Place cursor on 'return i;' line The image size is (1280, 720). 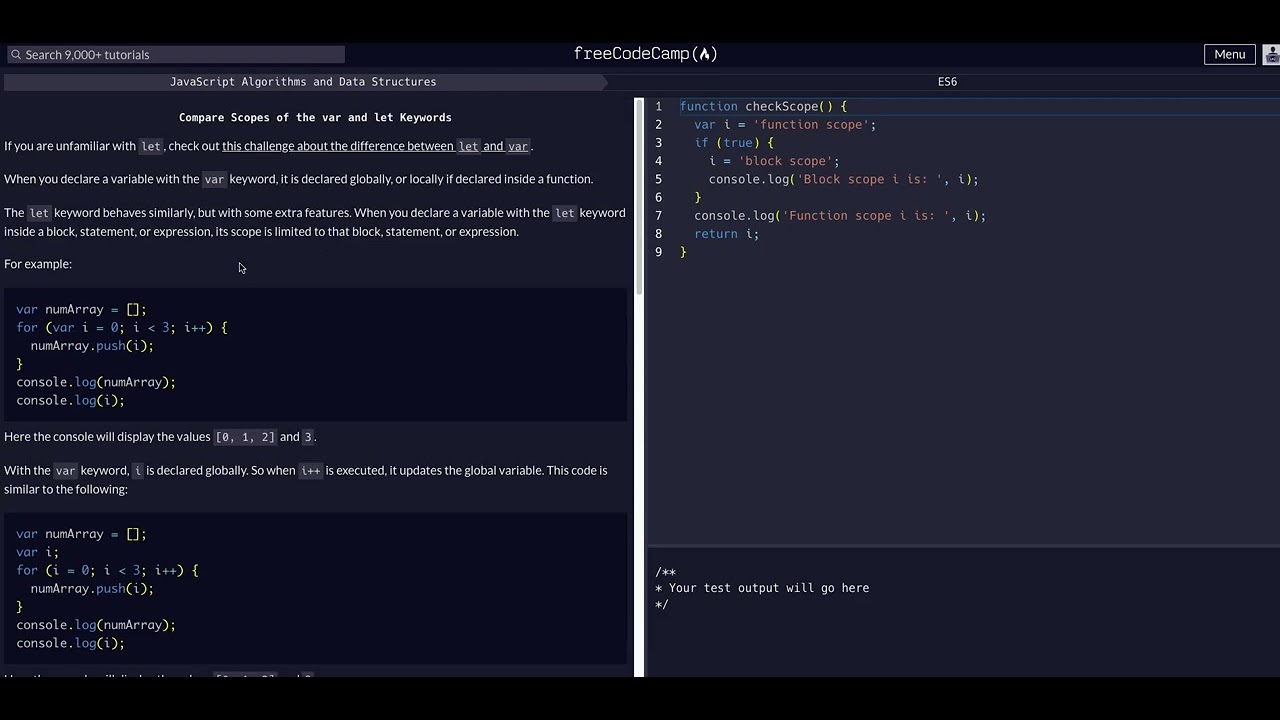(727, 234)
